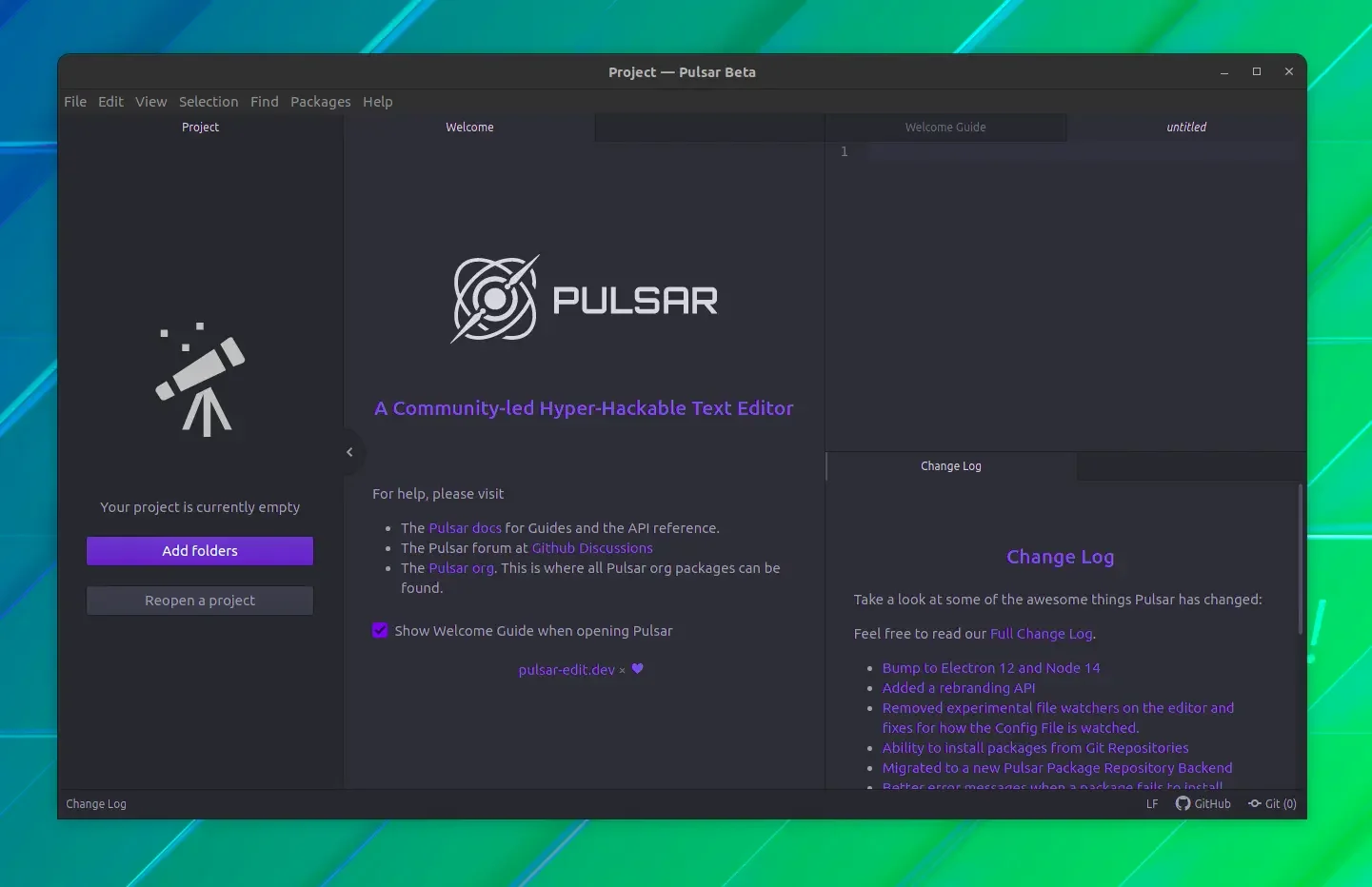Open the File menu

click(x=75, y=102)
